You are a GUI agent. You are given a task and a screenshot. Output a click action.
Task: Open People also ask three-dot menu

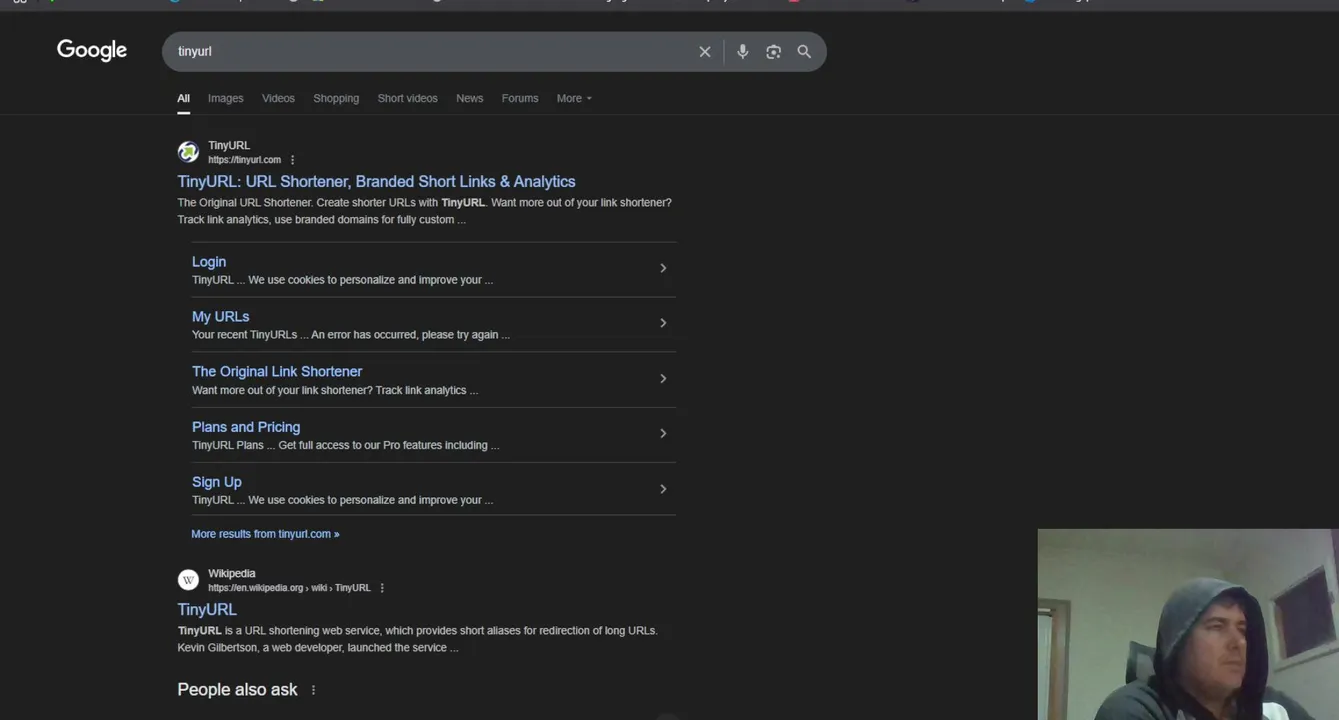[313, 690]
